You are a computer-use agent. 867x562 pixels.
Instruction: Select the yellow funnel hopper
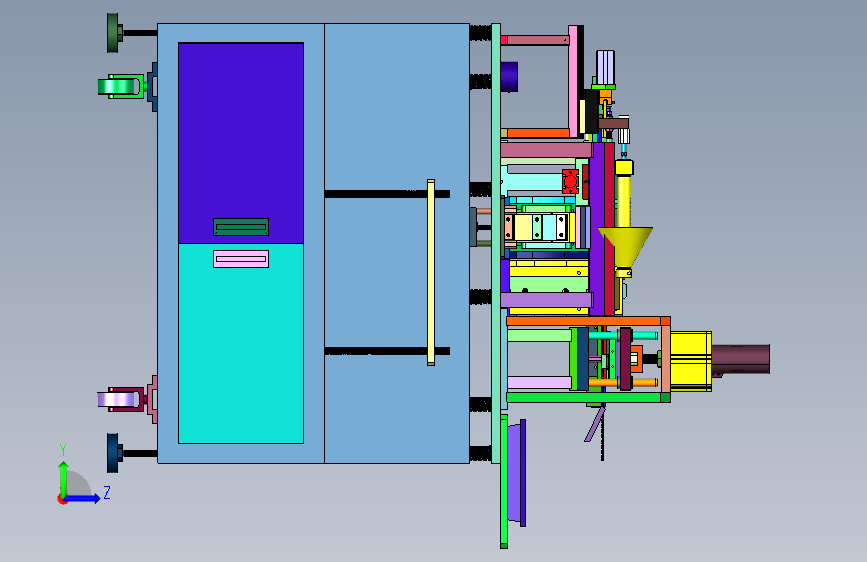click(x=625, y=246)
